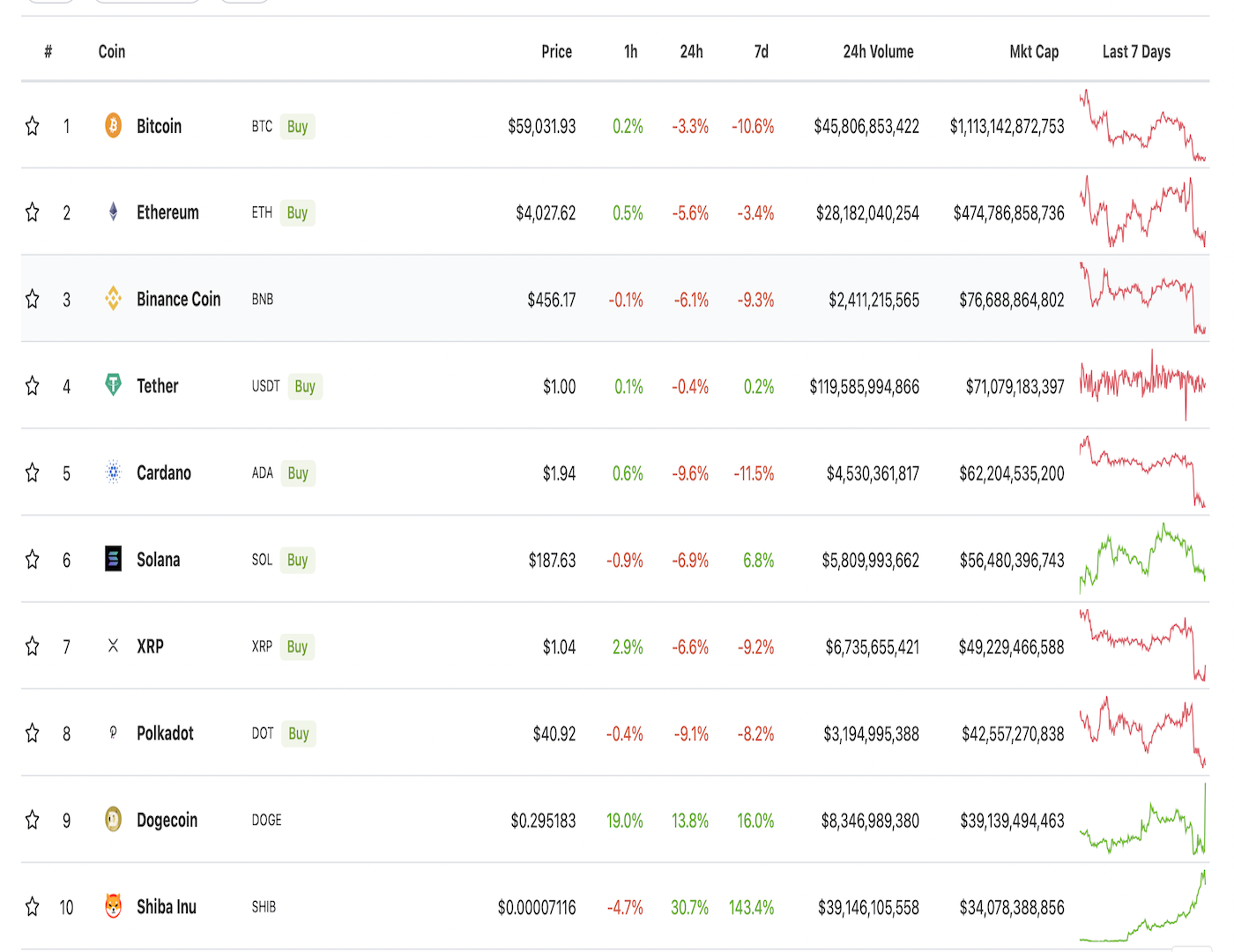Add Cardano to favorites star
Screen dimensions: 1234x952
(x=33, y=472)
